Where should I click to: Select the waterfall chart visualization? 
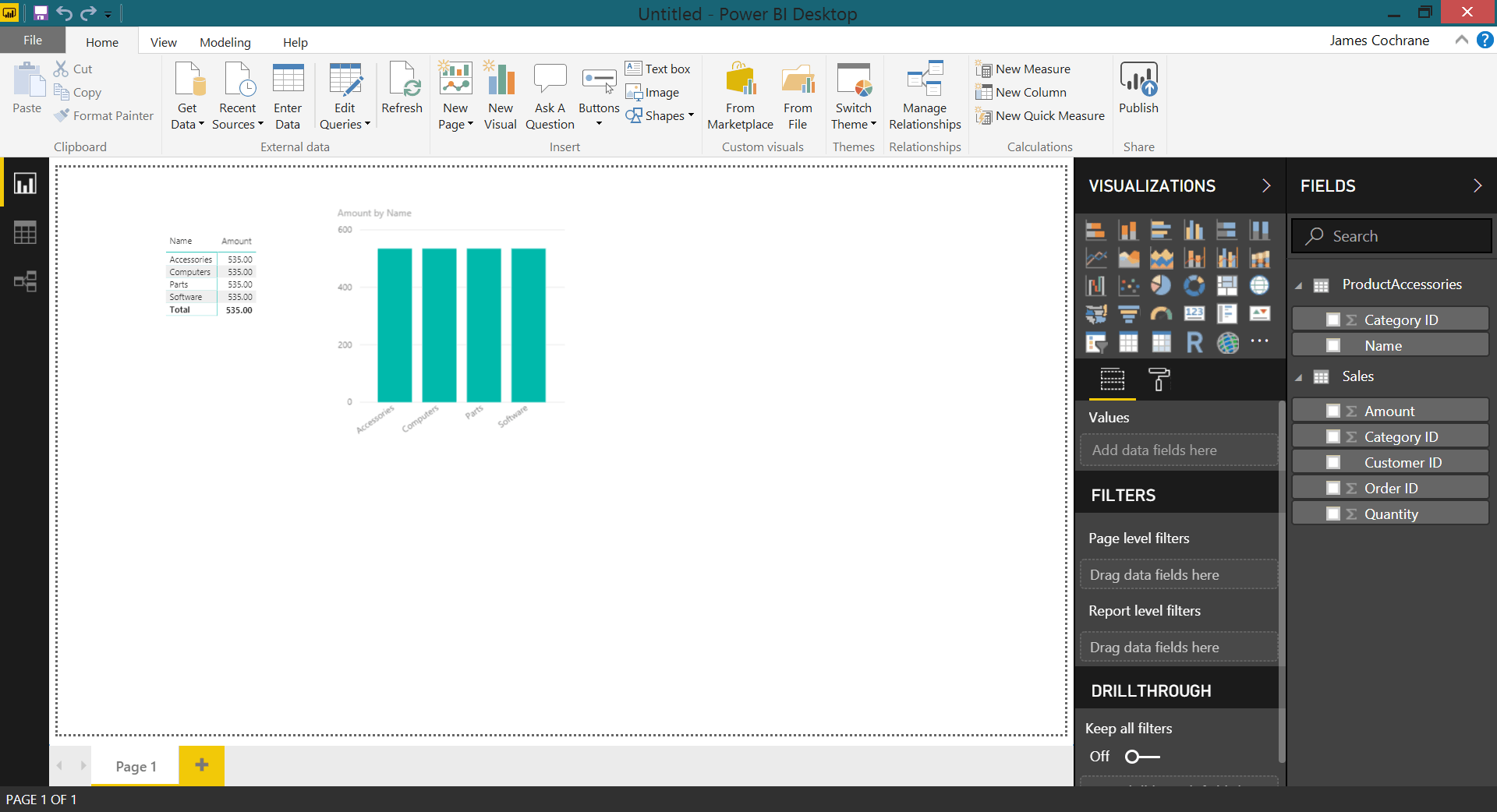coord(1095,286)
